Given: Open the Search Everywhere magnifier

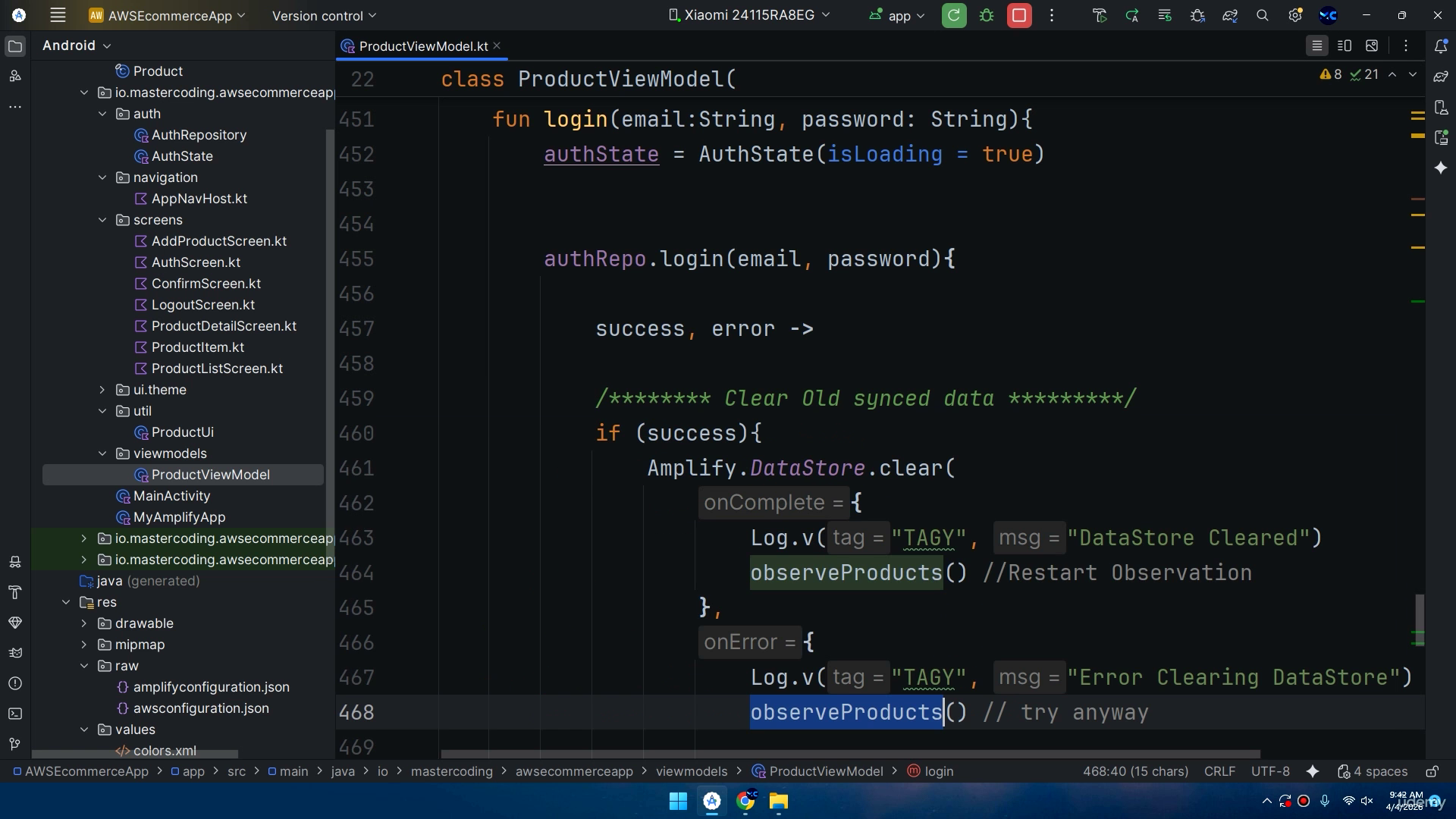Looking at the screenshot, I should (1263, 15).
